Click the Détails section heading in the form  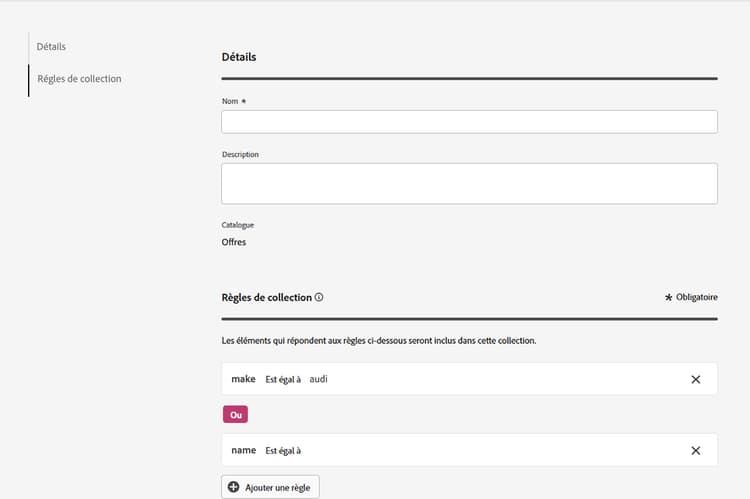click(239, 57)
